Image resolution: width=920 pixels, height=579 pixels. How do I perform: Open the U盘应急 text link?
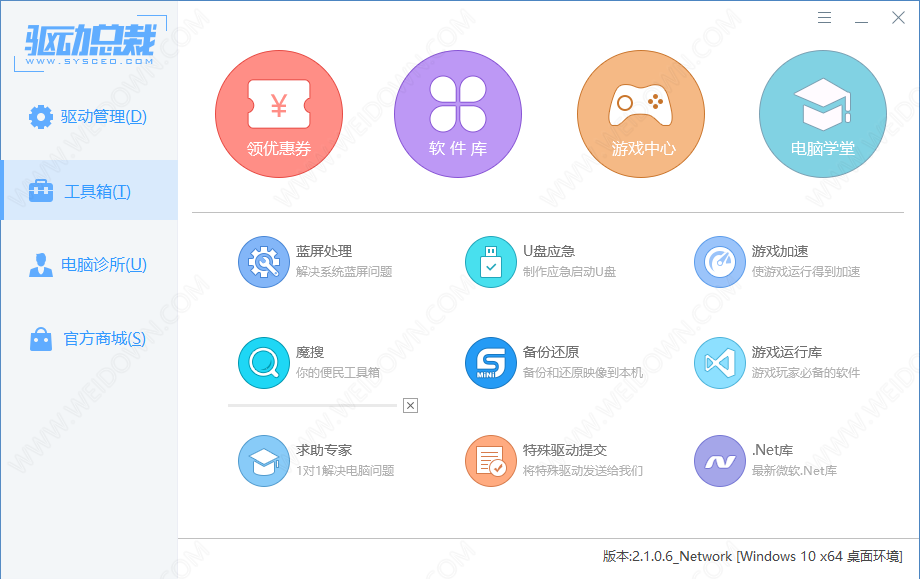[x=549, y=251]
